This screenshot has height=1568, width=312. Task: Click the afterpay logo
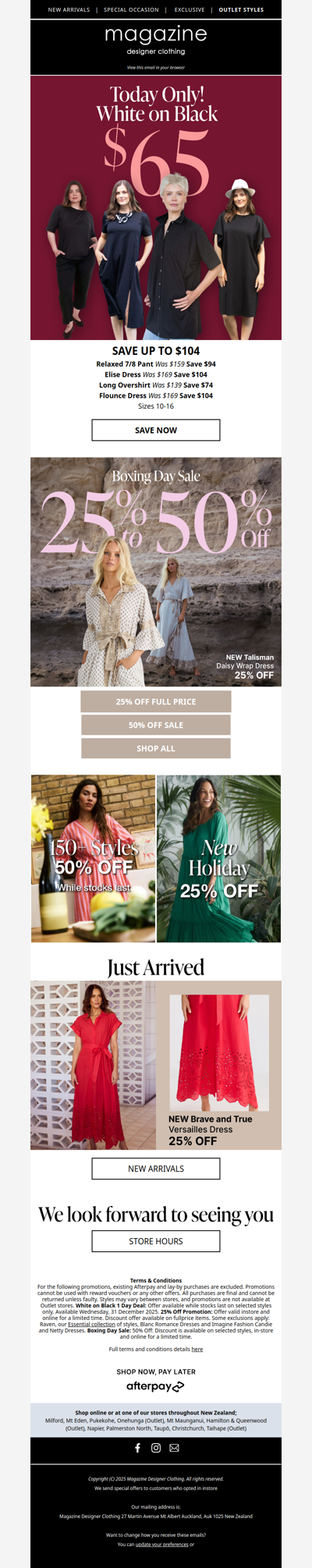coord(156,1386)
